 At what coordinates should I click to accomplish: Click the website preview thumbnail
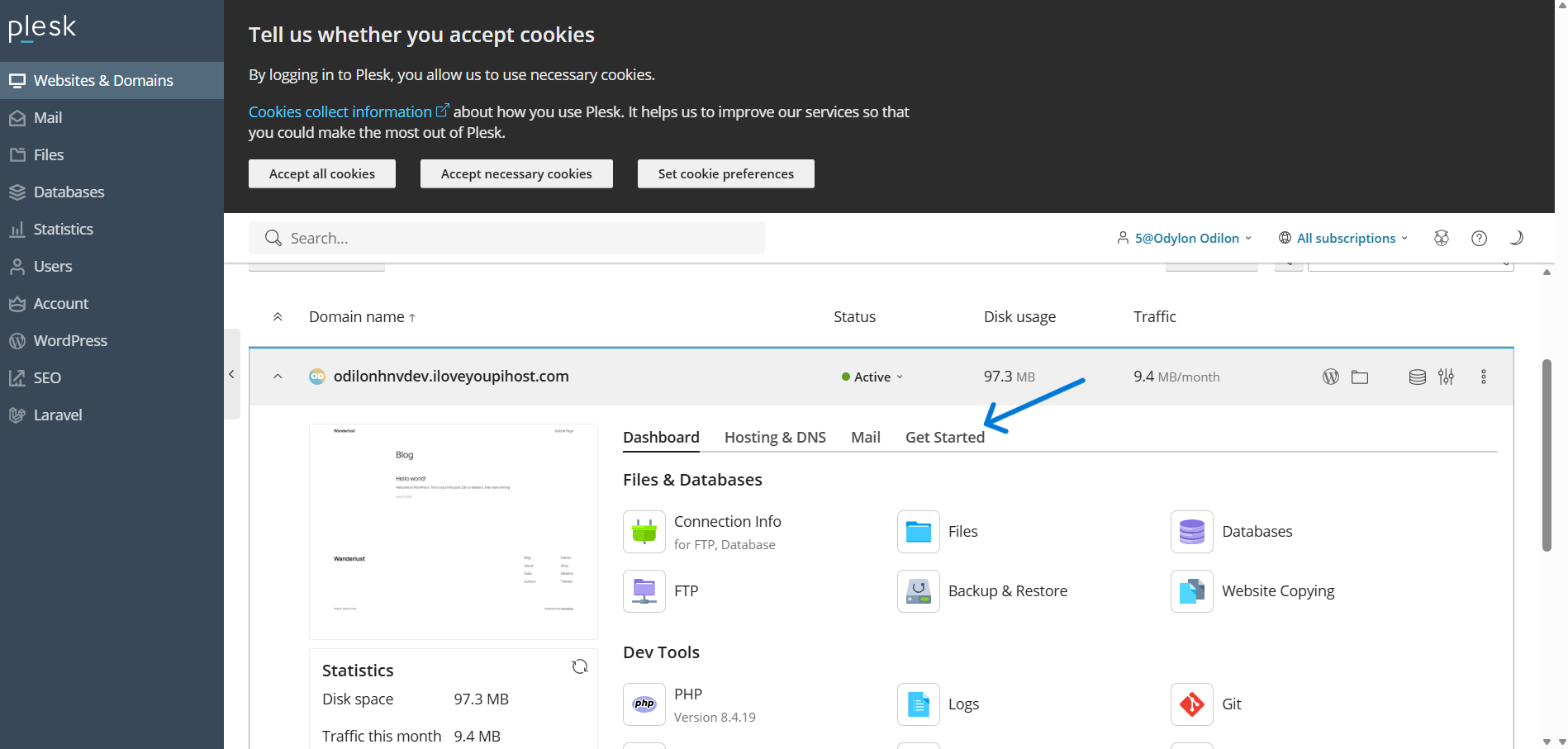(453, 531)
